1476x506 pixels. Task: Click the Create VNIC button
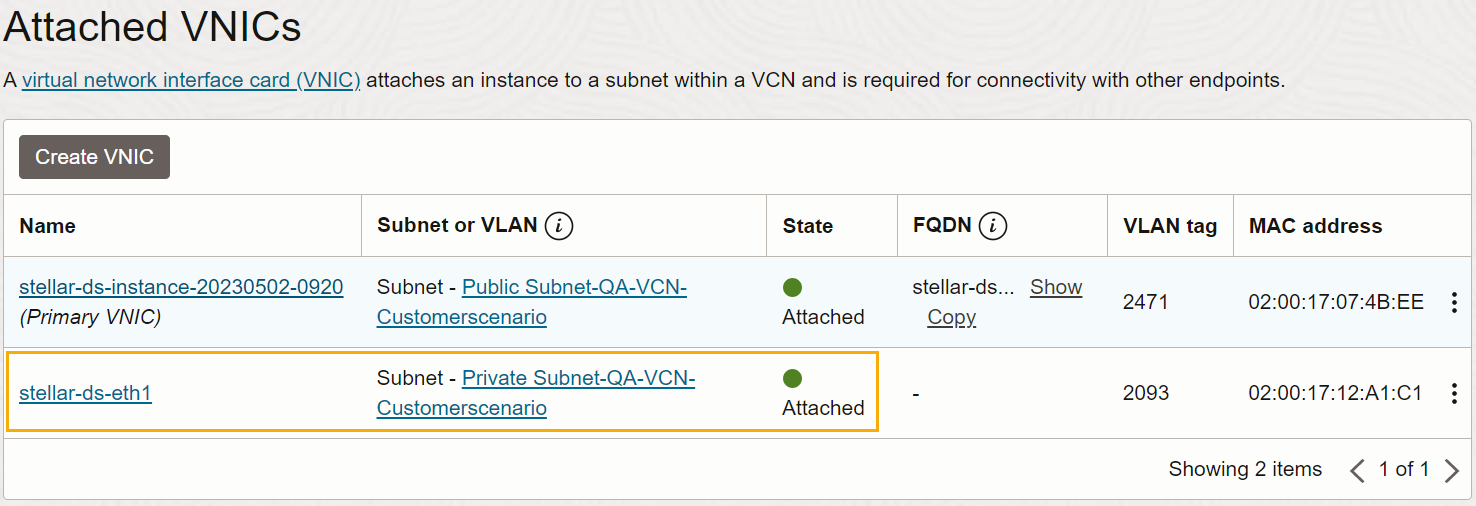pyautogui.click(x=94, y=157)
